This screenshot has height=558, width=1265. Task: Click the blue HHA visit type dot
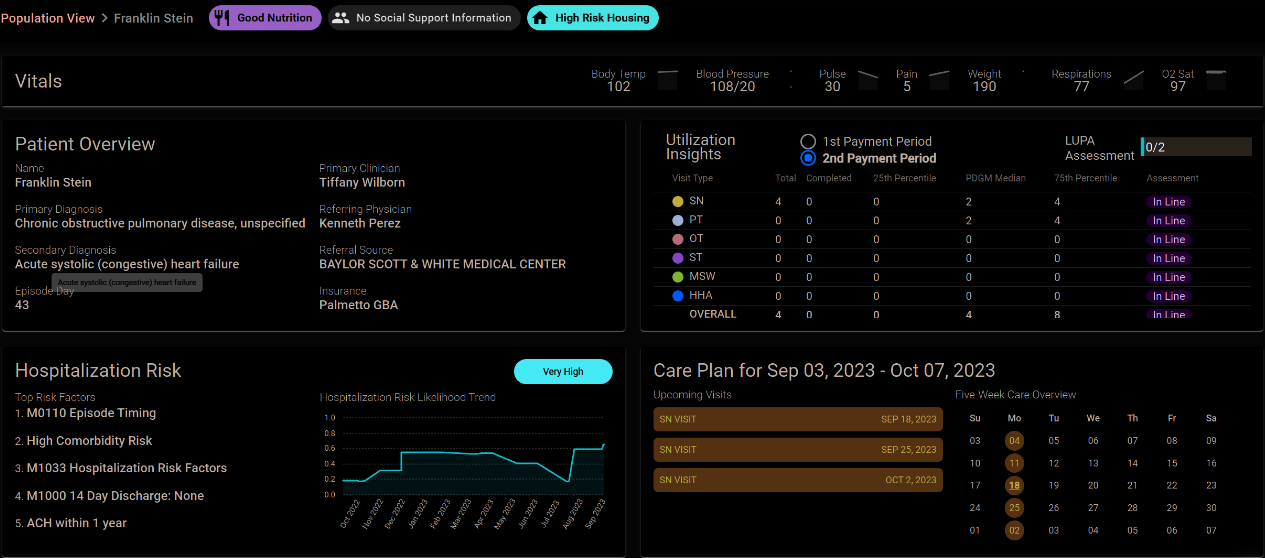coord(678,296)
